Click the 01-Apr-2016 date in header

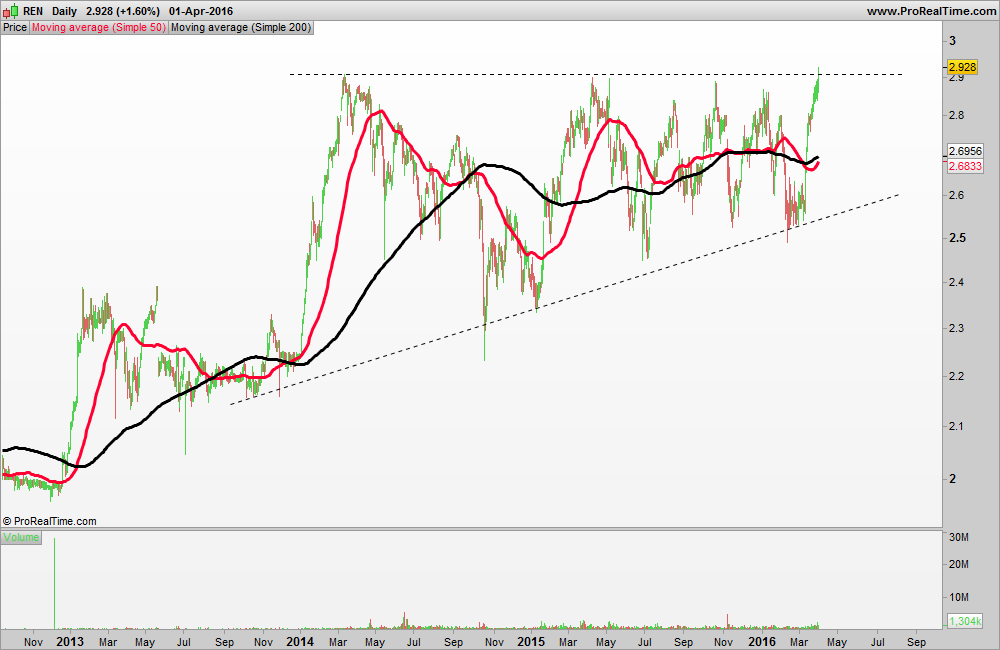pyautogui.click(x=201, y=11)
